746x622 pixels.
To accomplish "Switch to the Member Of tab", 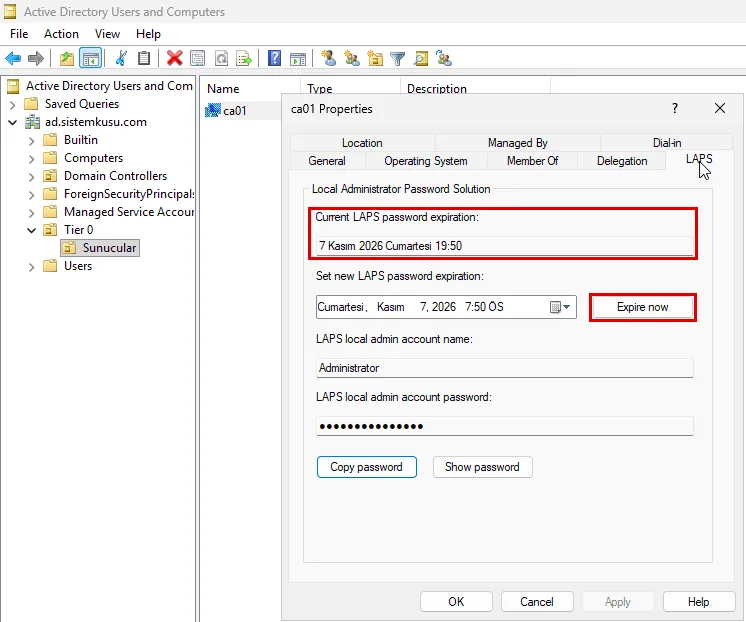I will click(x=532, y=161).
